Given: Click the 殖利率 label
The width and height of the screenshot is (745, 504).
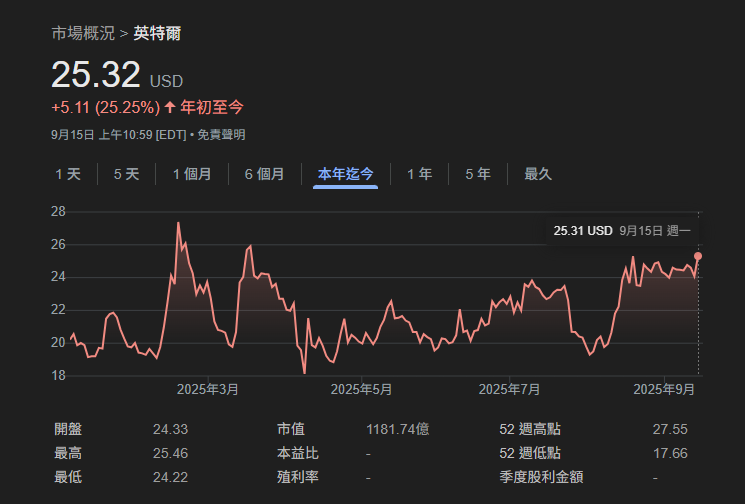Looking at the screenshot, I should coord(297,477).
